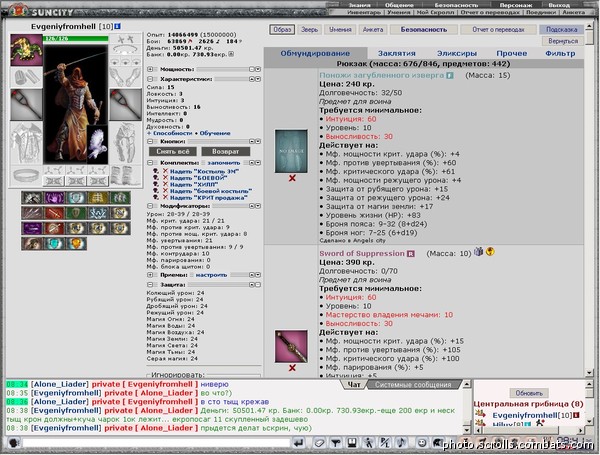The height and width of the screenshot is (455, 600).
Task: Click the music note sound icon
Action: pyautogui.click(x=401, y=443)
